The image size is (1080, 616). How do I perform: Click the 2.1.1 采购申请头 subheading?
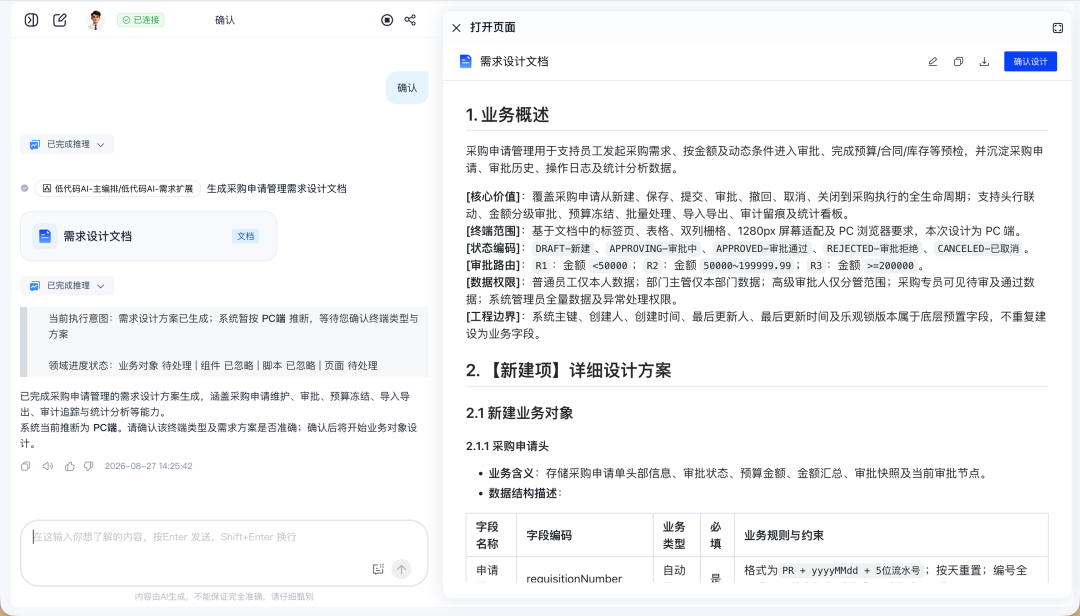tap(508, 446)
